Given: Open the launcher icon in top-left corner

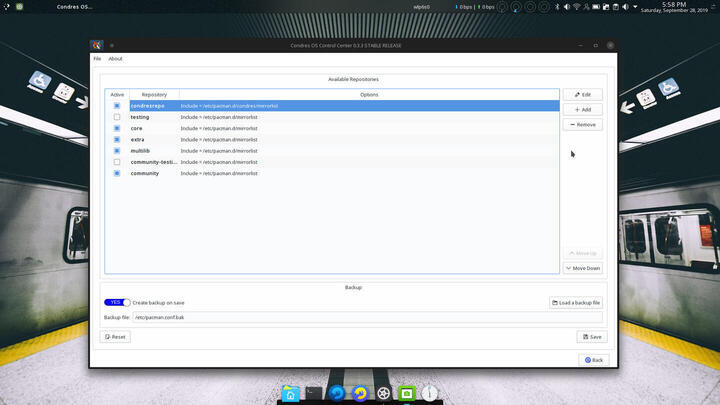Looking at the screenshot, I should tap(6, 6).
